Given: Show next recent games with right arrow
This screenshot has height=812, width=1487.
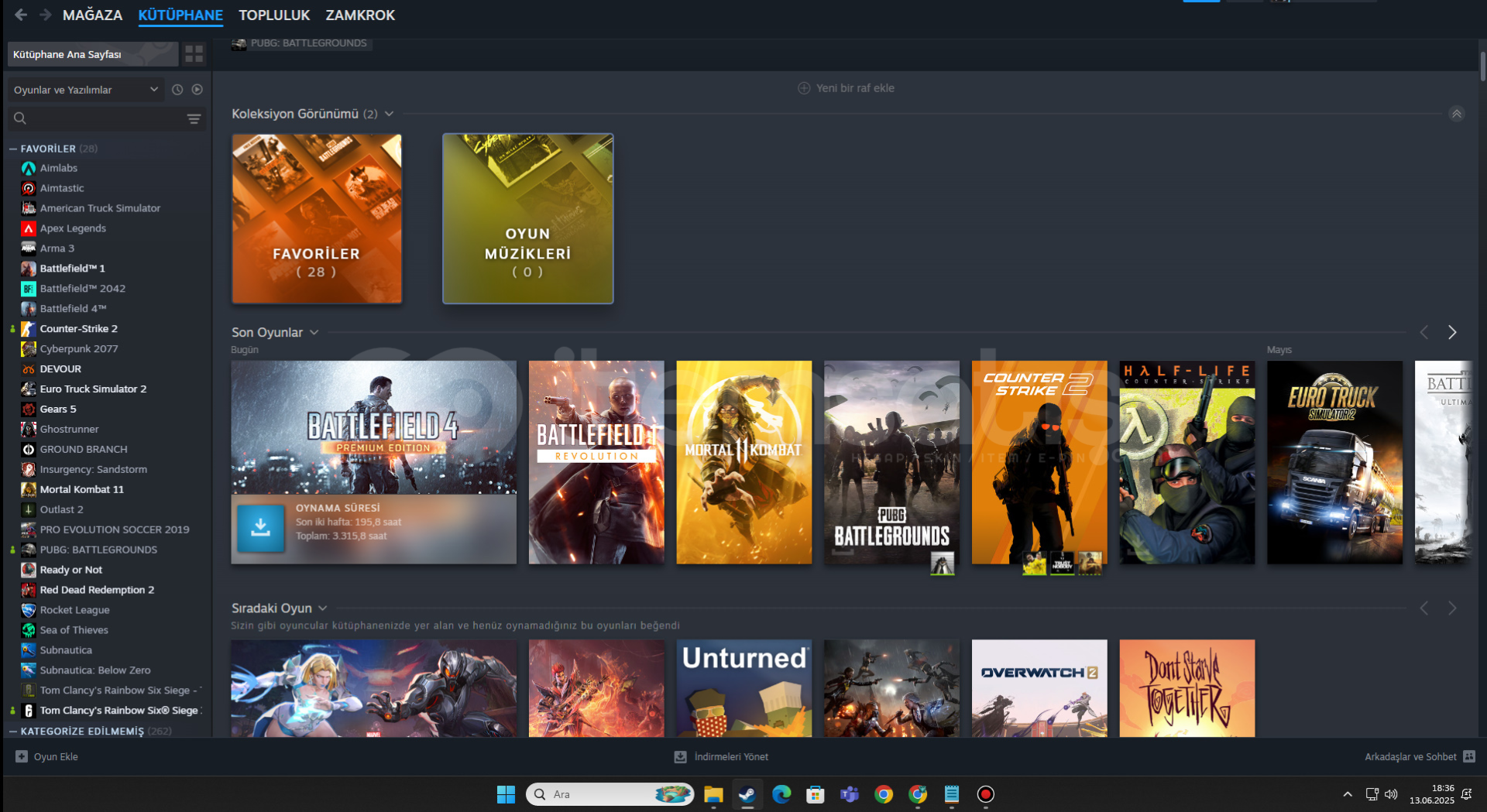Looking at the screenshot, I should pos(1452,332).
